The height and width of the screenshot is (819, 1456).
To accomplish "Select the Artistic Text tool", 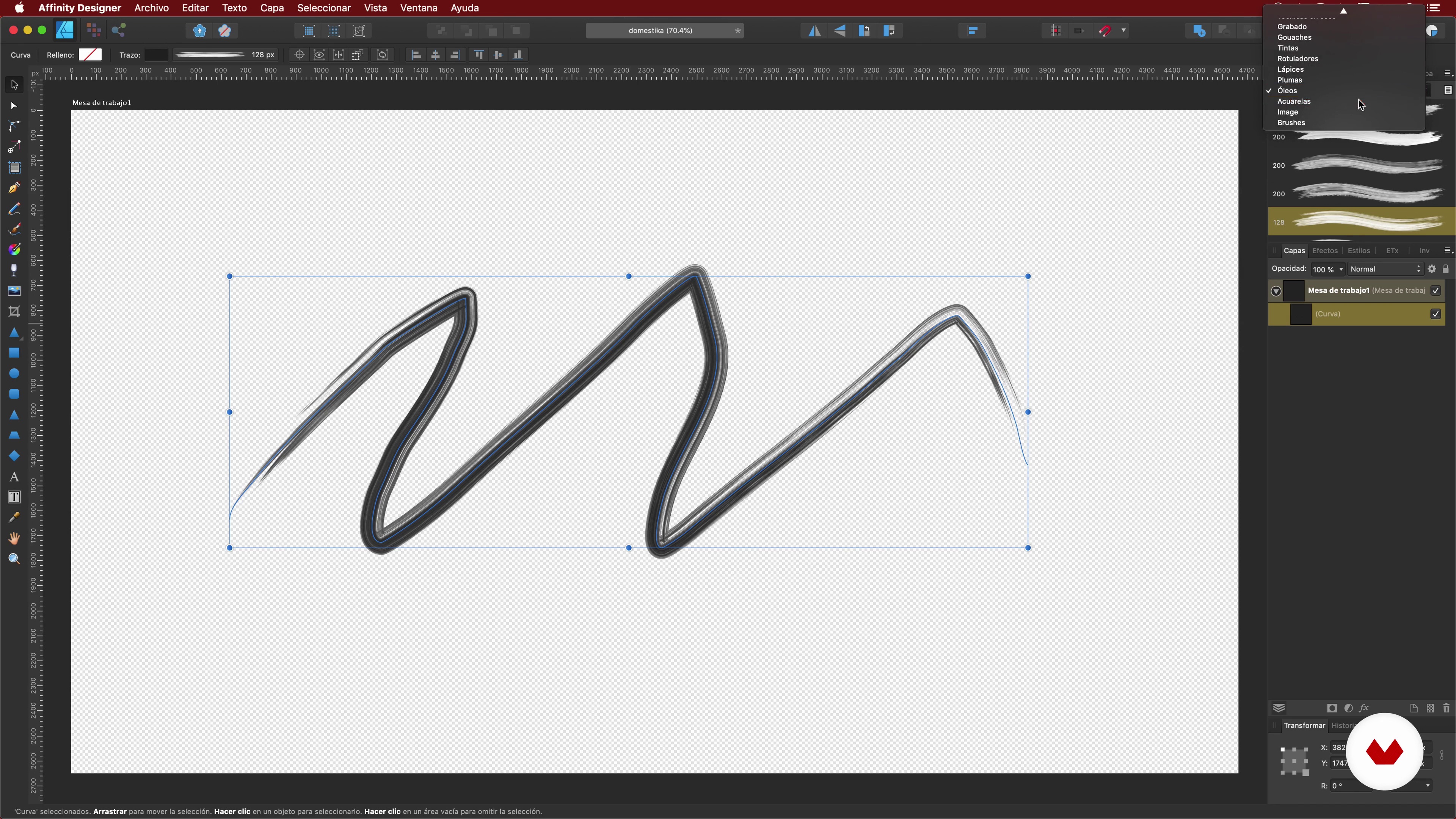I will click(x=14, y=477).
